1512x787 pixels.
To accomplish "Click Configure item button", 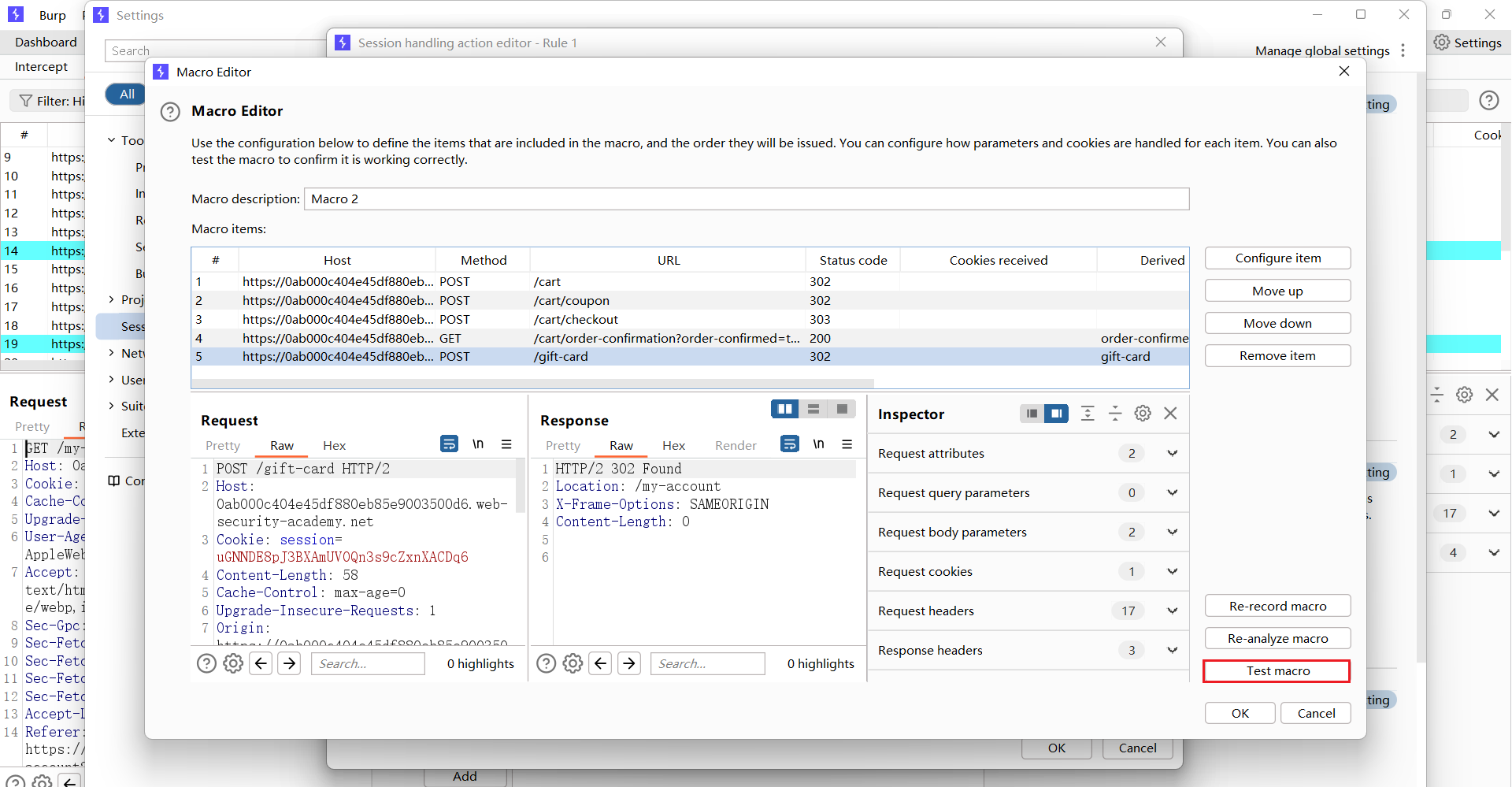I will (x=1277, y=258).
